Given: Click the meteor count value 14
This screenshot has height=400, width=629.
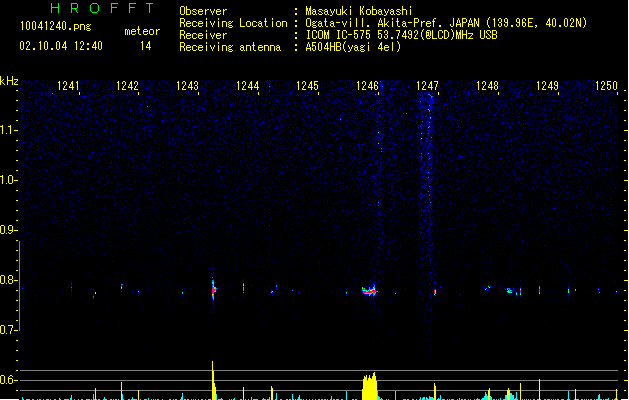Looking at the screenshot, I should pos(146,46).
